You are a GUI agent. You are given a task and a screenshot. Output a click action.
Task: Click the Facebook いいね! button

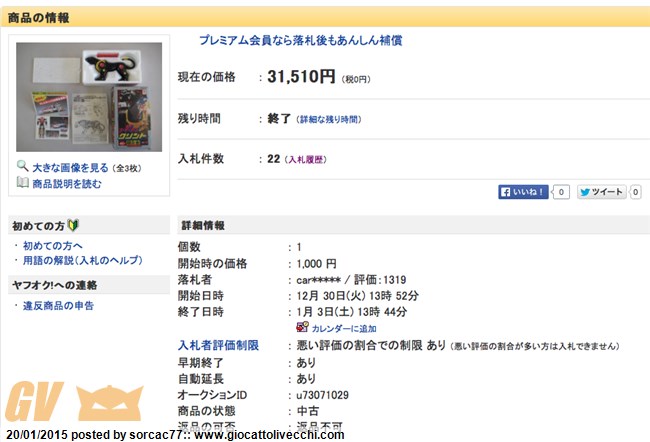click(523, 192)
